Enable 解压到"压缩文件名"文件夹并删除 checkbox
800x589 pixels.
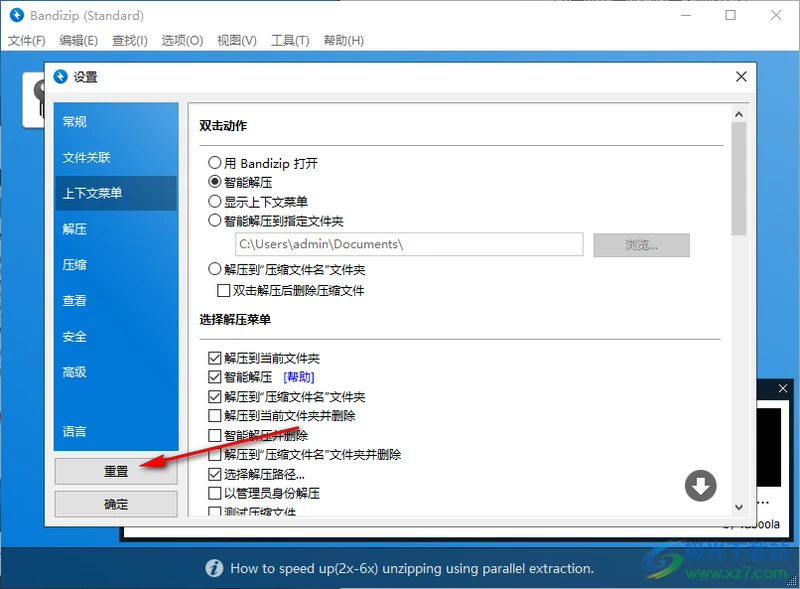pyautogui.click(x=215, y=454)
